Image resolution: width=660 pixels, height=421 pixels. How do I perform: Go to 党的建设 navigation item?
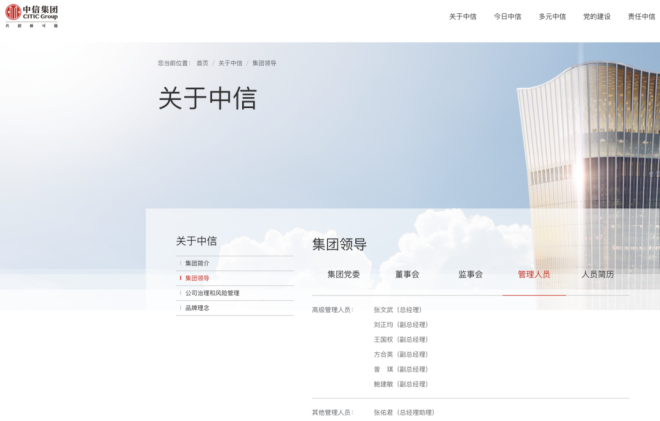pos(597,16)
